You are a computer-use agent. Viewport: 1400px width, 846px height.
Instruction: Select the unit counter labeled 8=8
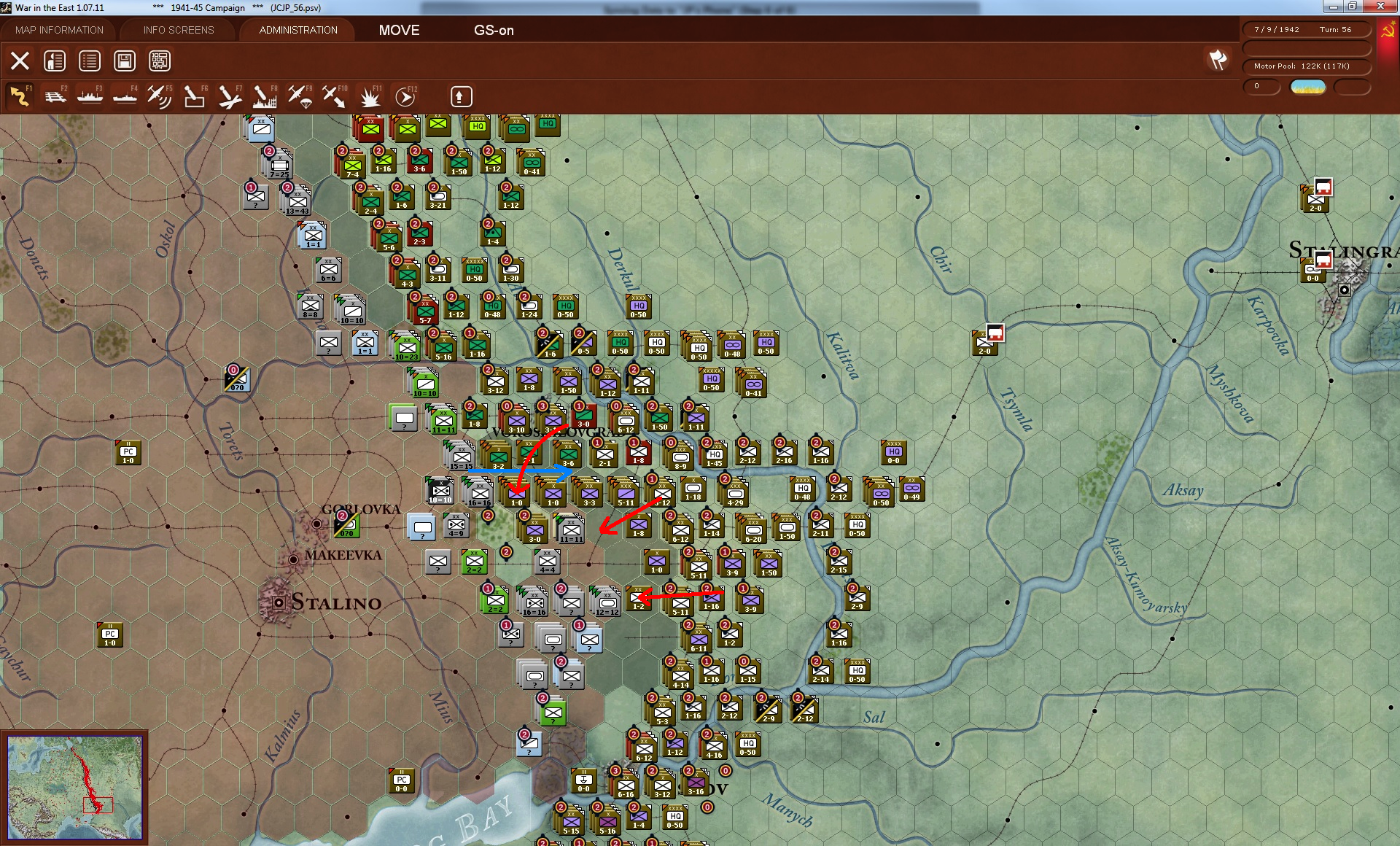click(311, 306)
